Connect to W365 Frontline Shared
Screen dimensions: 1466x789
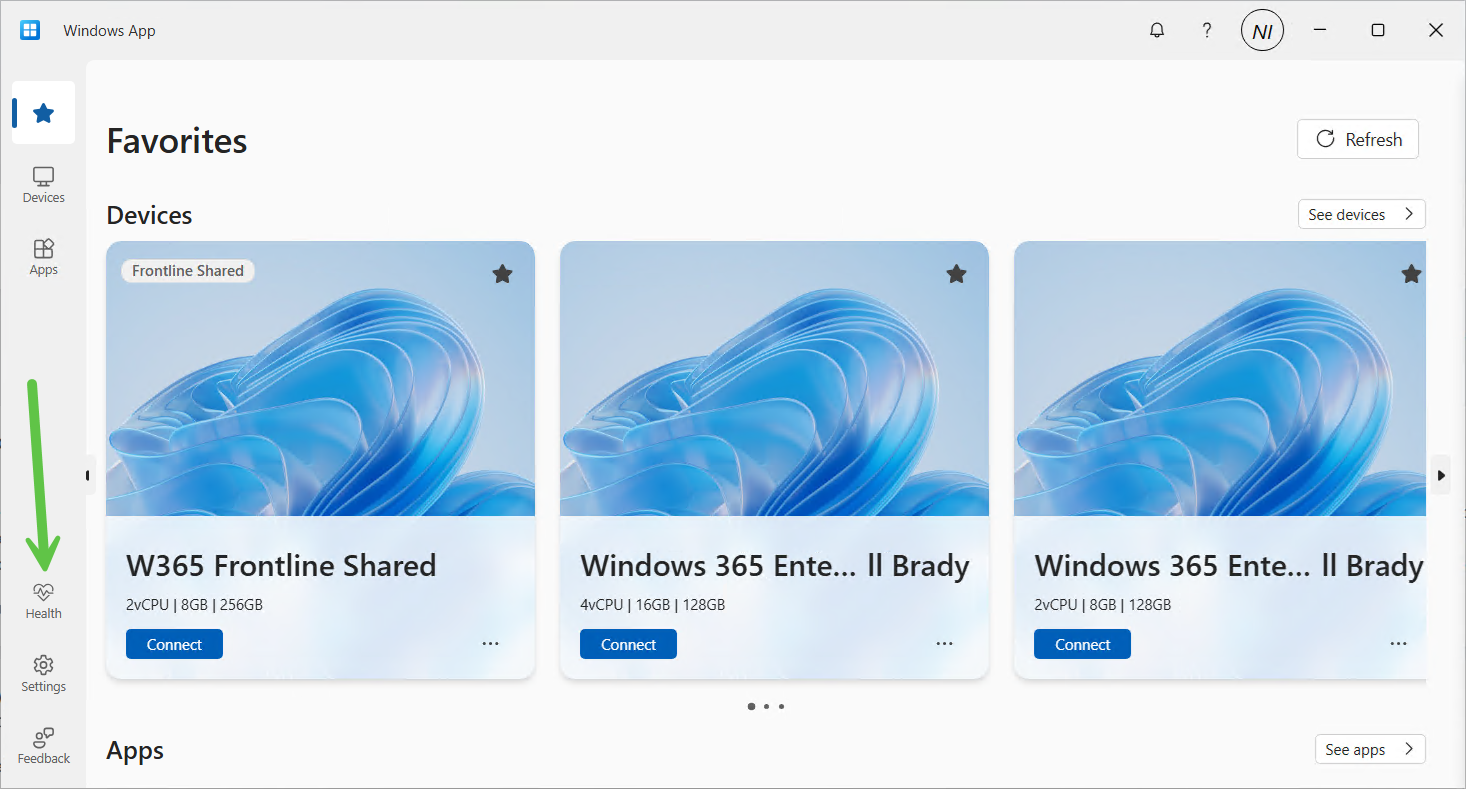[x=174, y=644]
